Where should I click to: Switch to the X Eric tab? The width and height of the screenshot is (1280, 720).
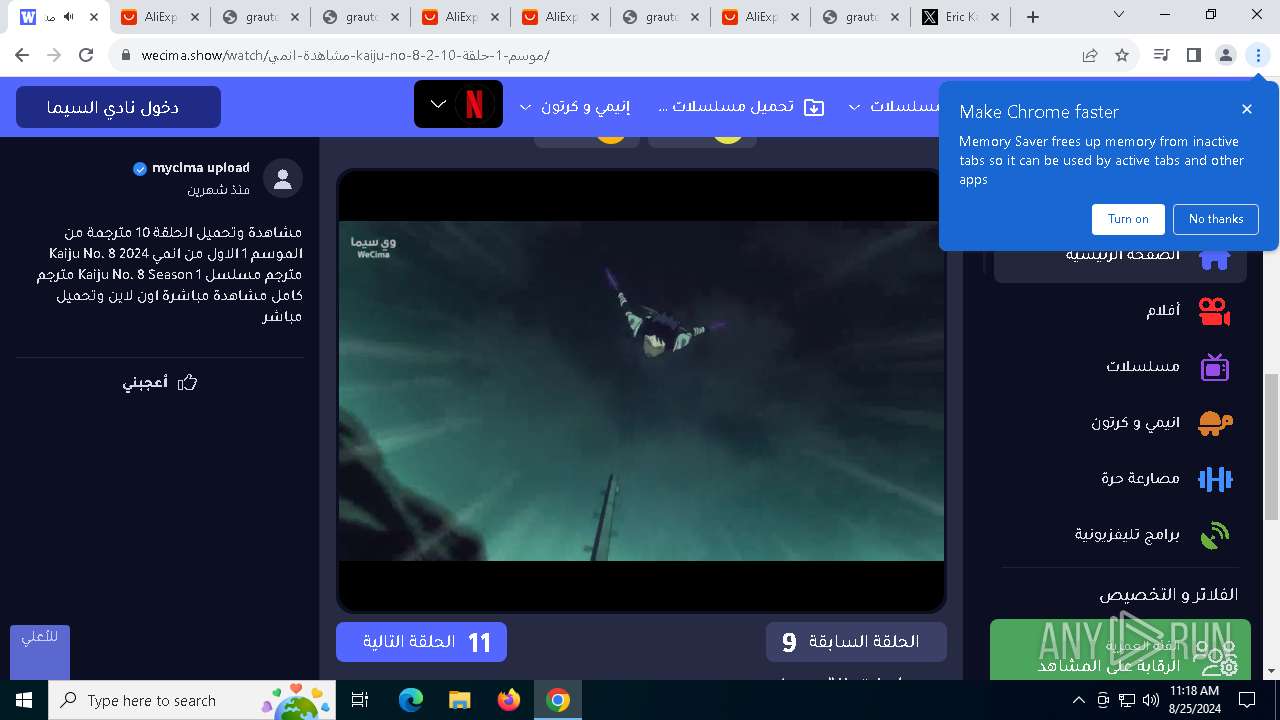(x=960, y=17)
